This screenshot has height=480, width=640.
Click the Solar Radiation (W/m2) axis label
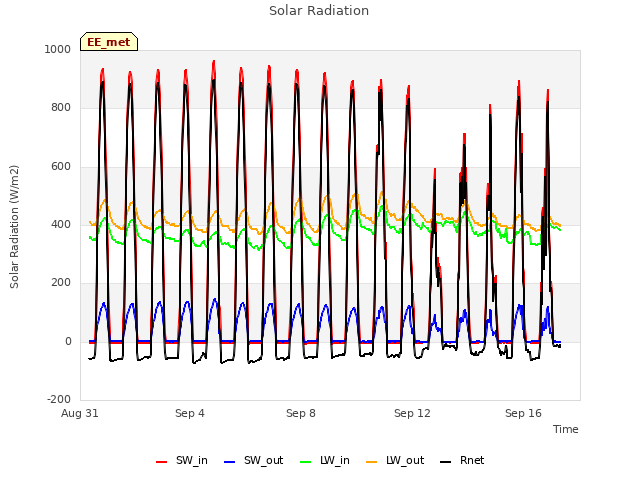pyautogui.click(x=14, y=227)
